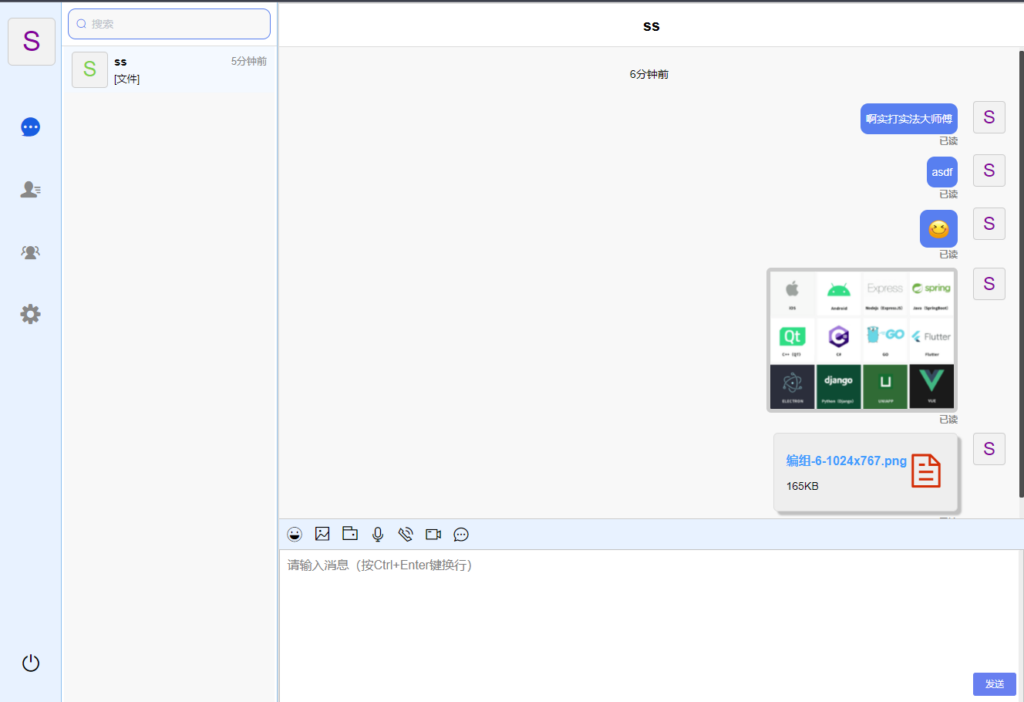Click the 啊实打实法大师傅 message bubble
The width and height of the screenshot is (1024, 702).
tap(908, 119)
